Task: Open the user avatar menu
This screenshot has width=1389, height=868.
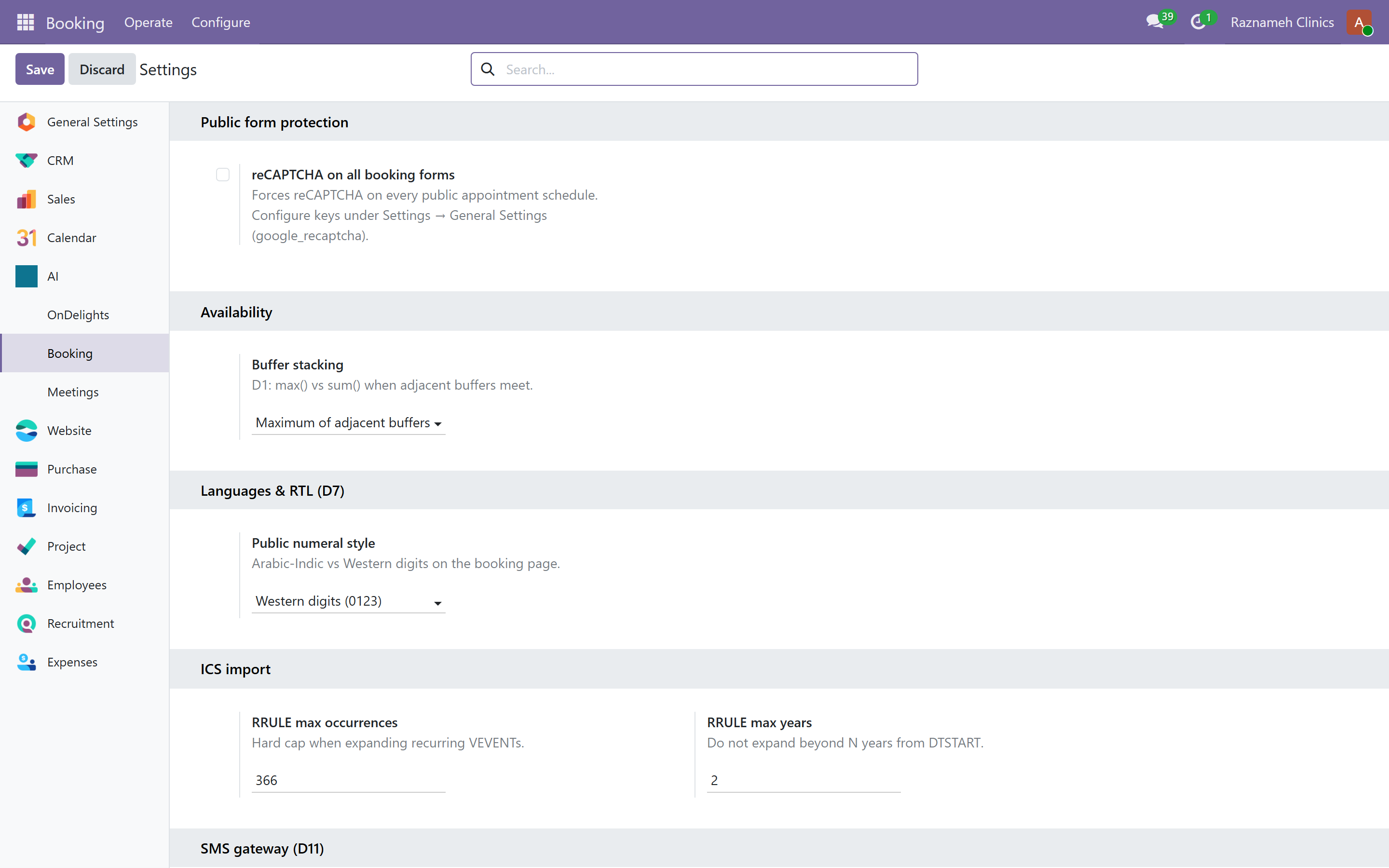Action: pos(1359,22)
